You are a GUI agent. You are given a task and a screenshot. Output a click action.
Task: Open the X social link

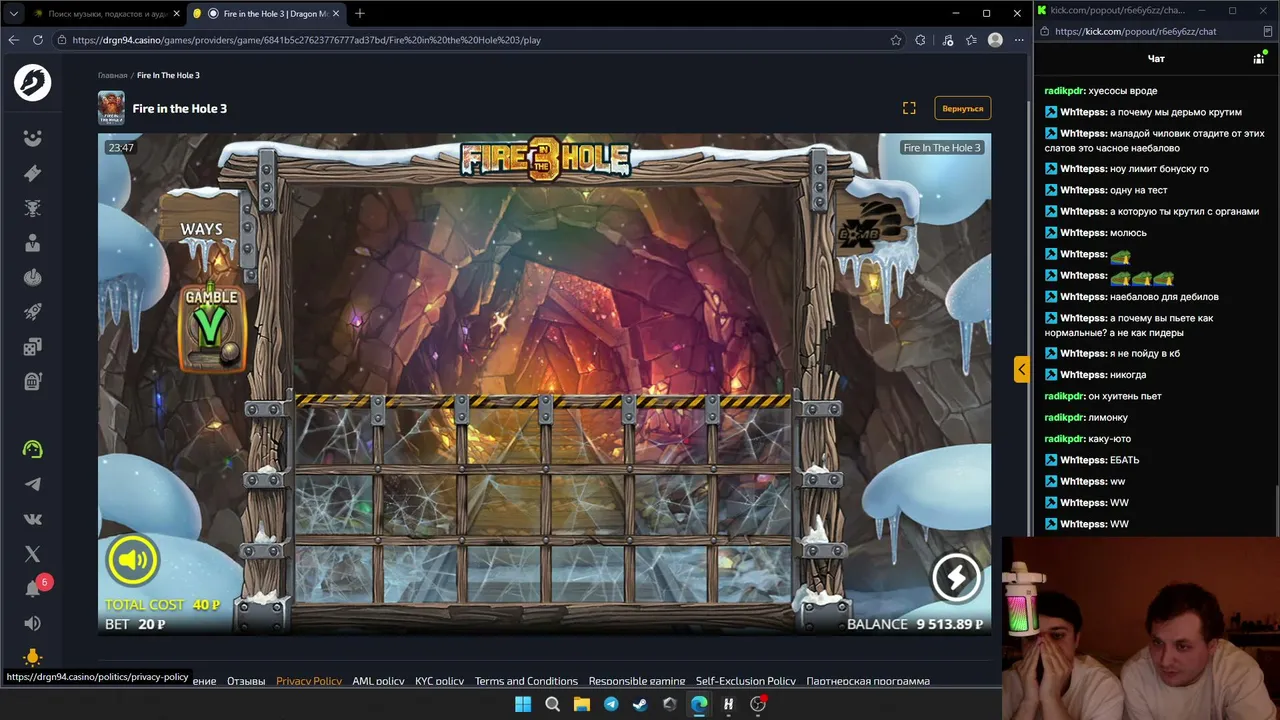click(x=32, y=554)
